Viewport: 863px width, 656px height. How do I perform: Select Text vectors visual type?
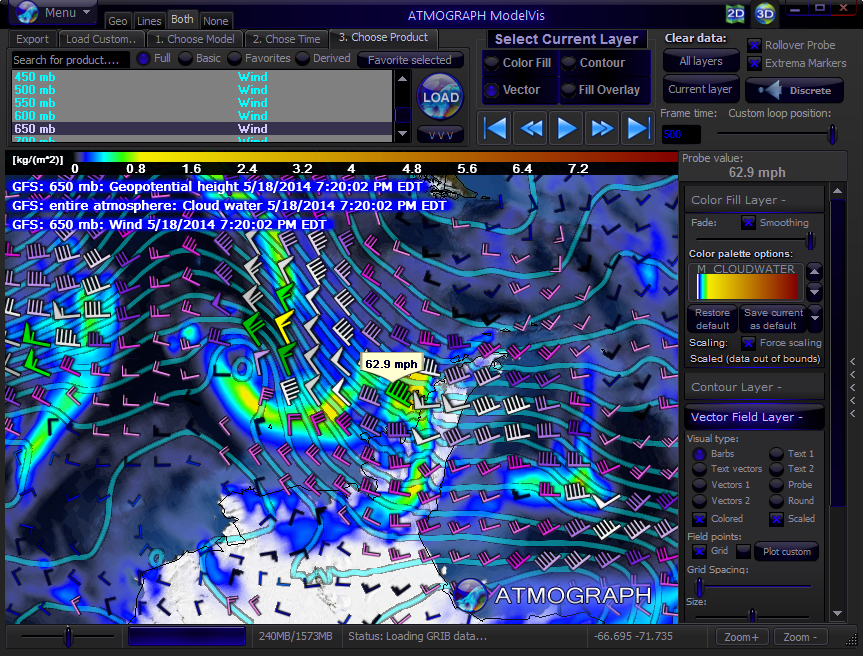point(699,469)
